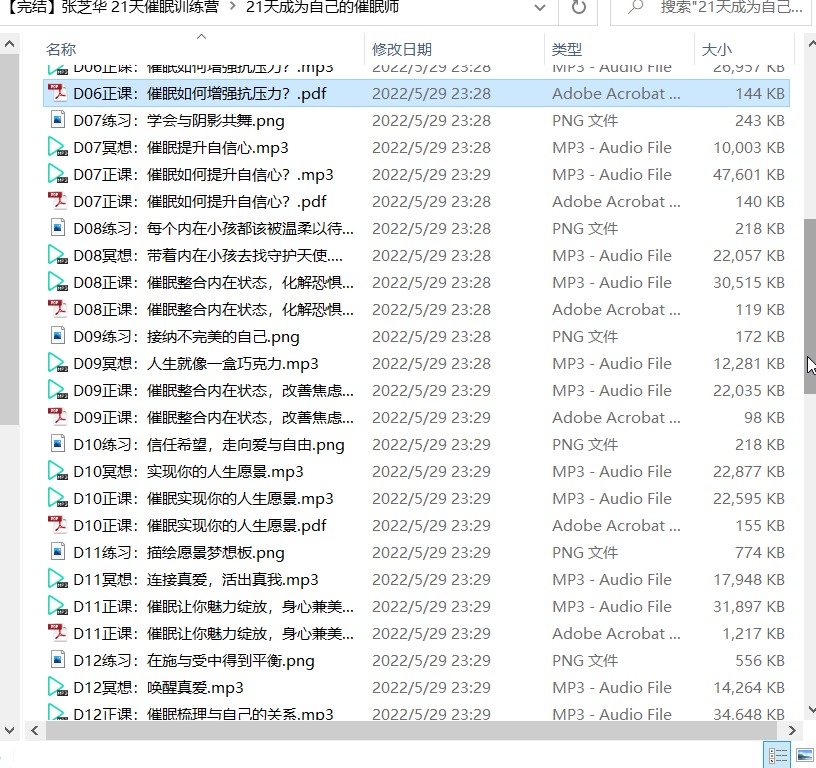Switch to details view layout icon
The height and width of the screenshot is (768, 816).
(777, 756)
